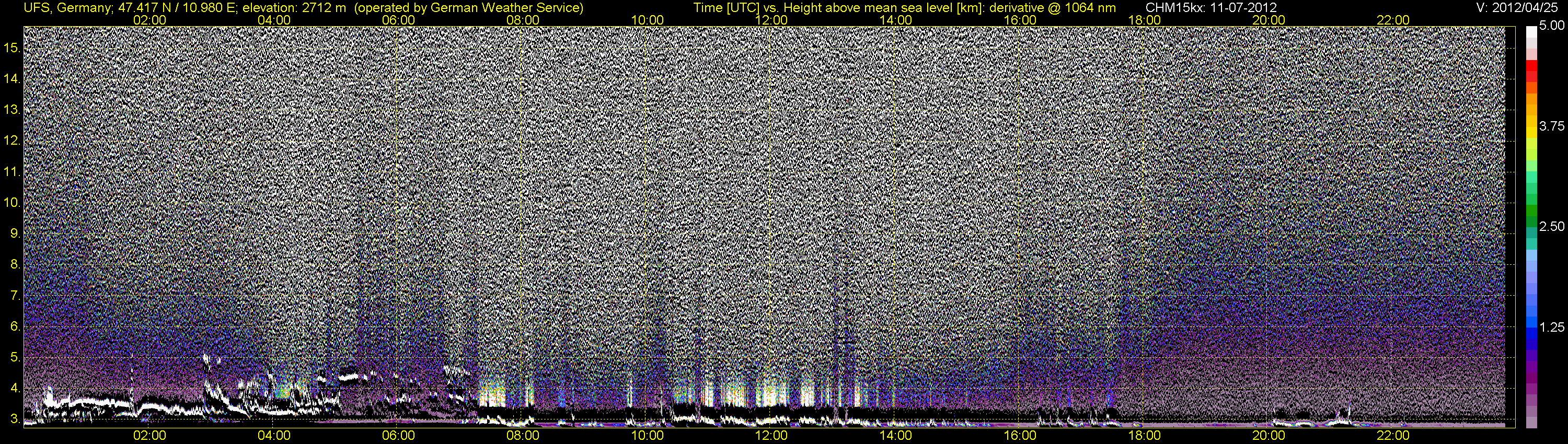Select the 12:00 label on the top time axis
Viewport: 1568px width, 444px height.
pos(772,20)
